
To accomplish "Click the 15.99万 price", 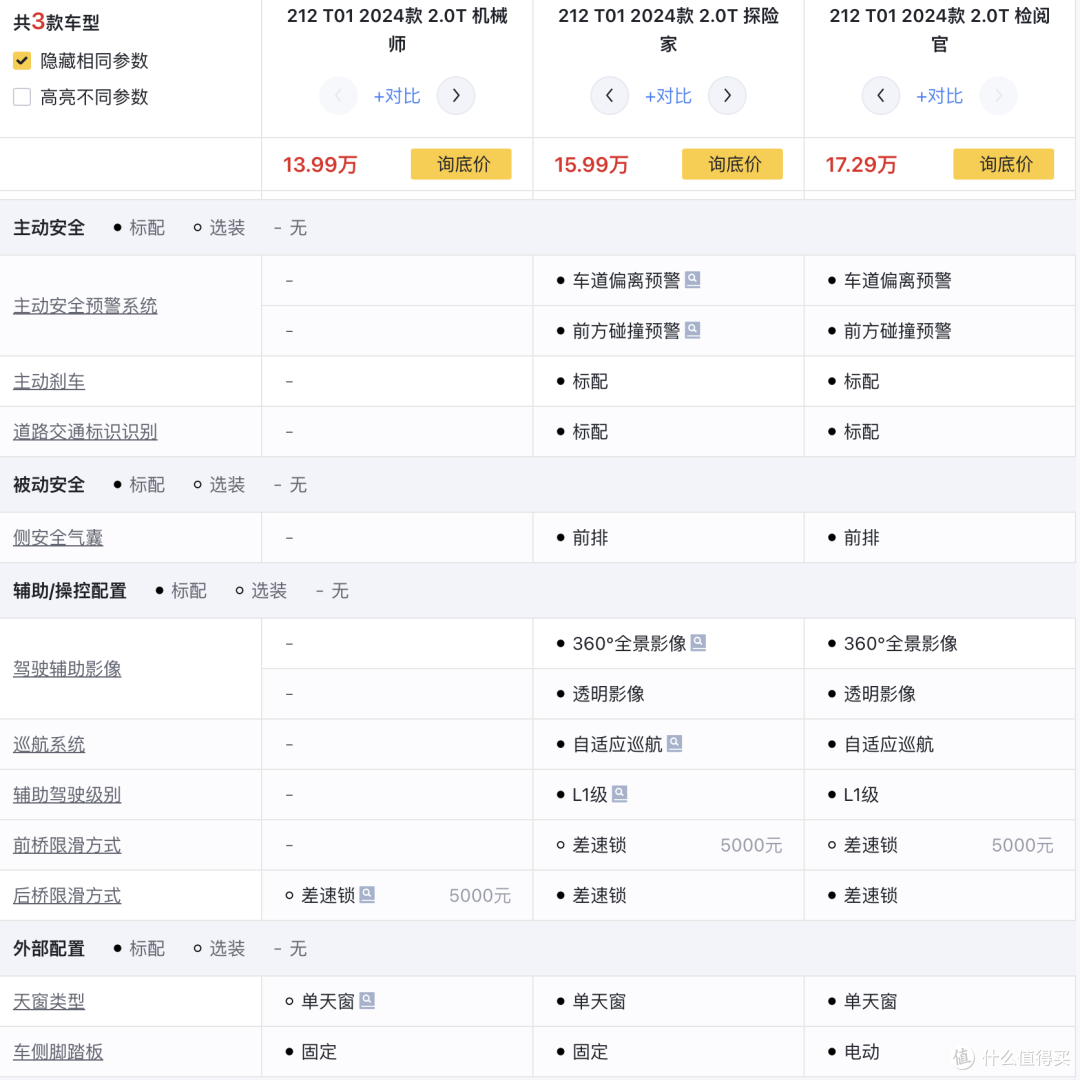I will tap(592, 165).
